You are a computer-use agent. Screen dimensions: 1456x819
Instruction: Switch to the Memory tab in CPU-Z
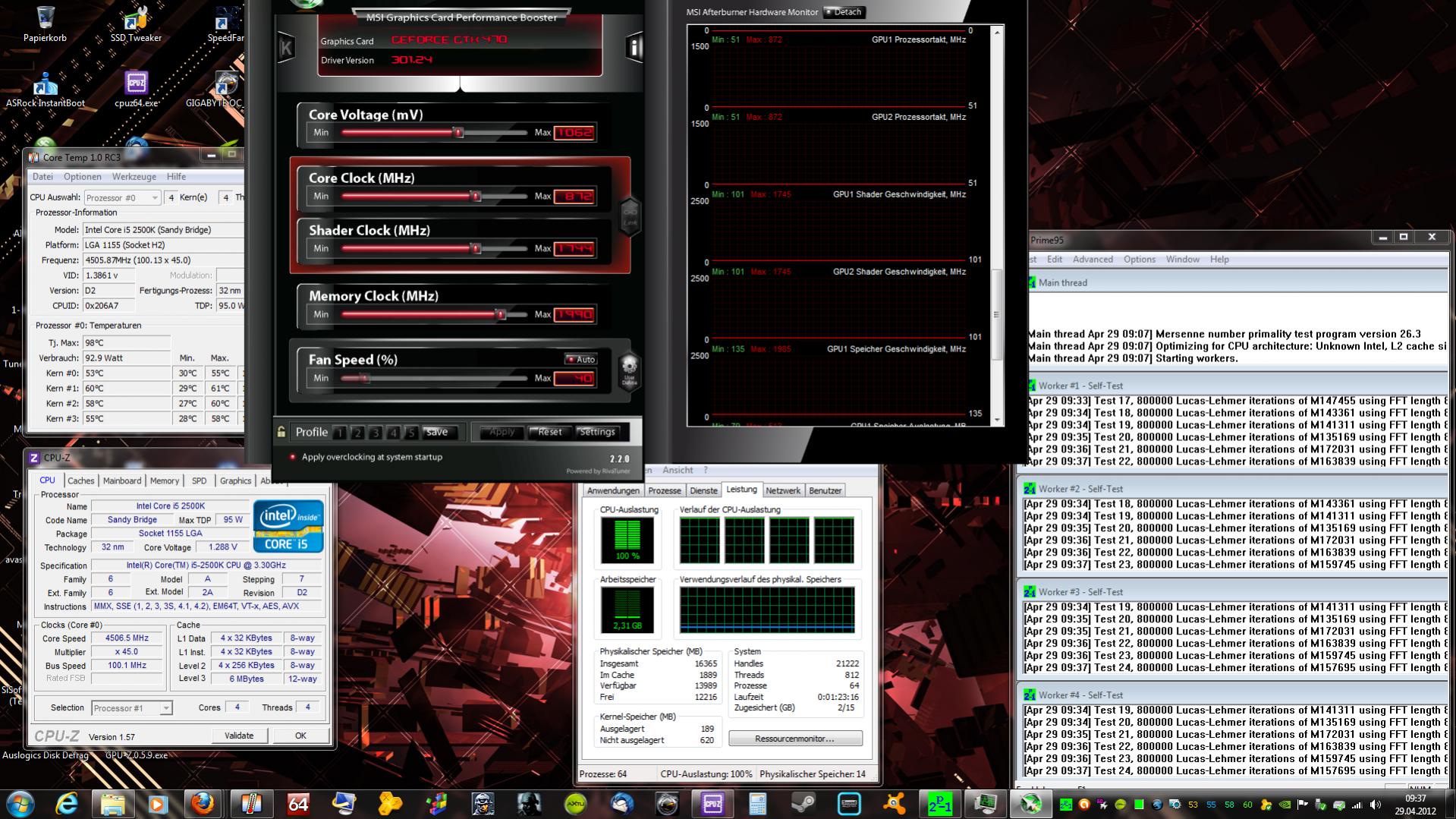click(x=165, y=480)
